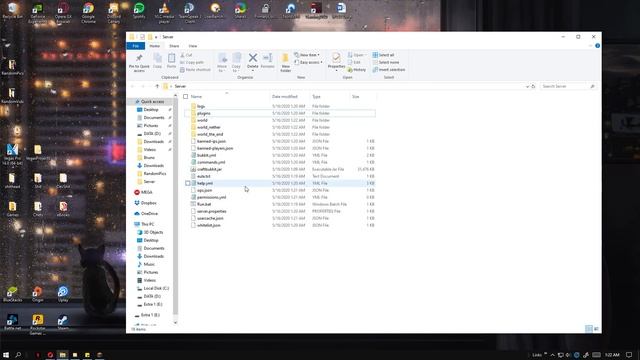Click Paste shortcut in the ribbon

(x=196, y=70)
